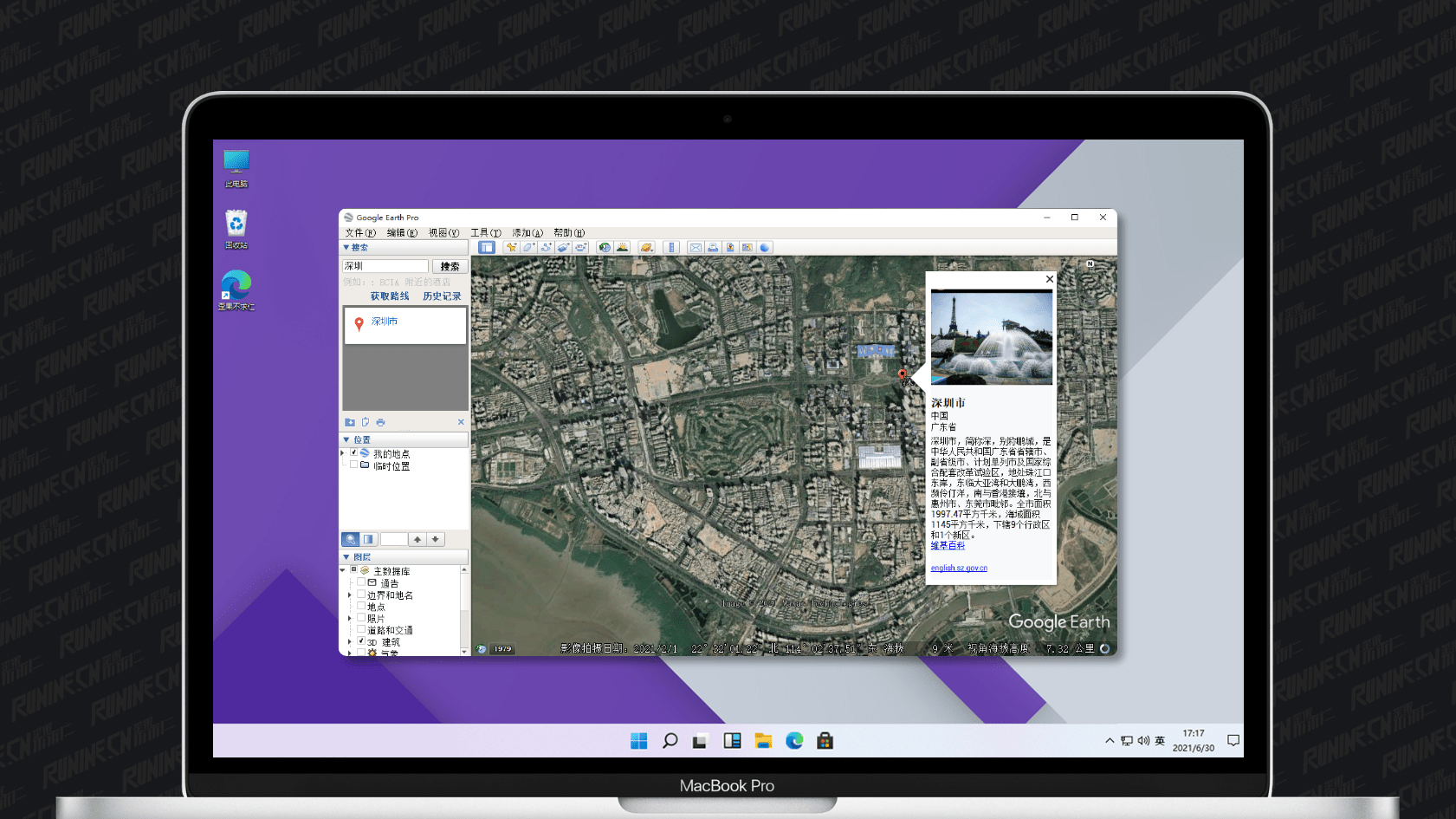The image size is (1456, 819).
Task: Click the Shenzhen fountain photo thumbnail
Action: (992, 337)
